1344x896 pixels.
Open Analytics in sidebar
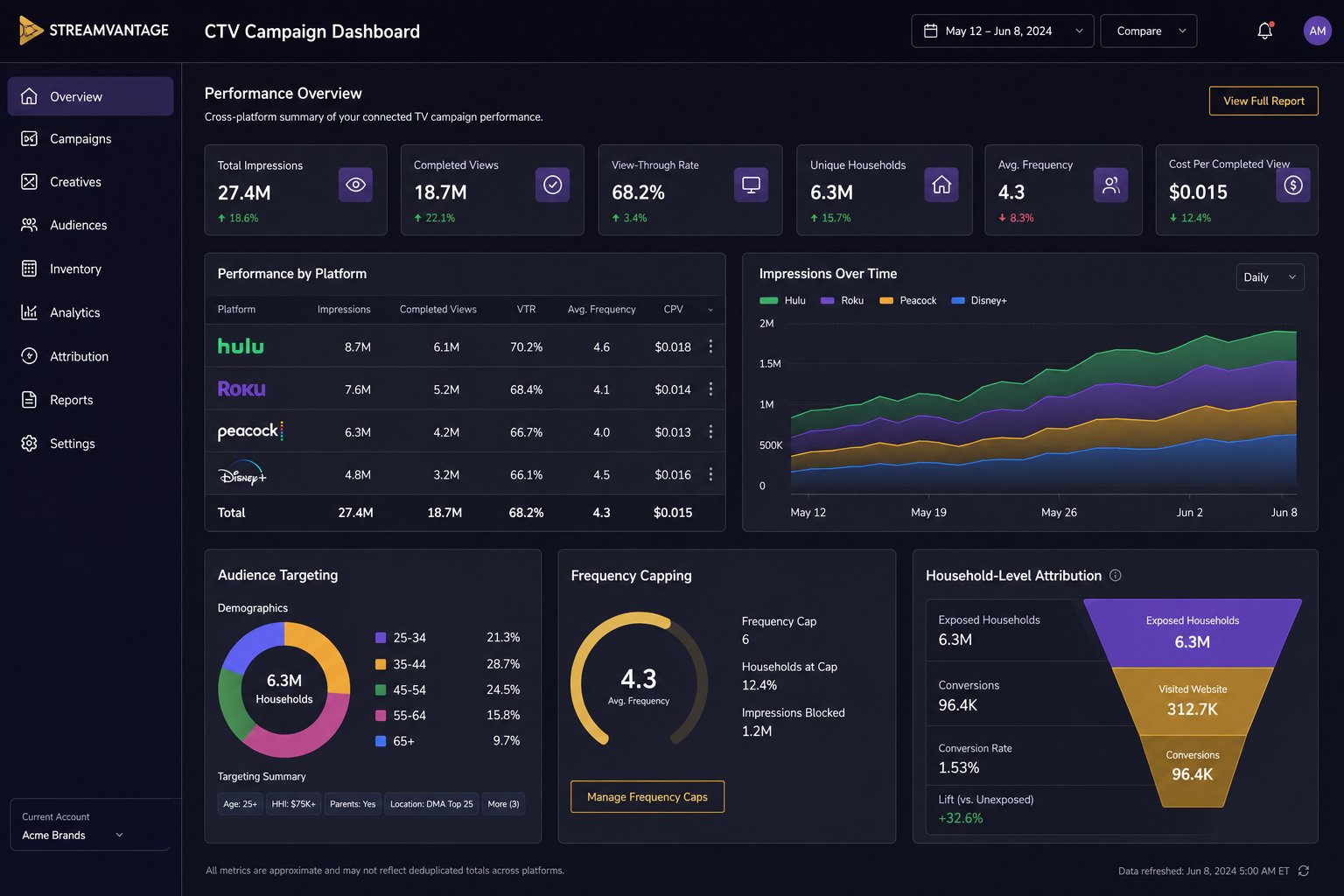(x=90, y=312)
